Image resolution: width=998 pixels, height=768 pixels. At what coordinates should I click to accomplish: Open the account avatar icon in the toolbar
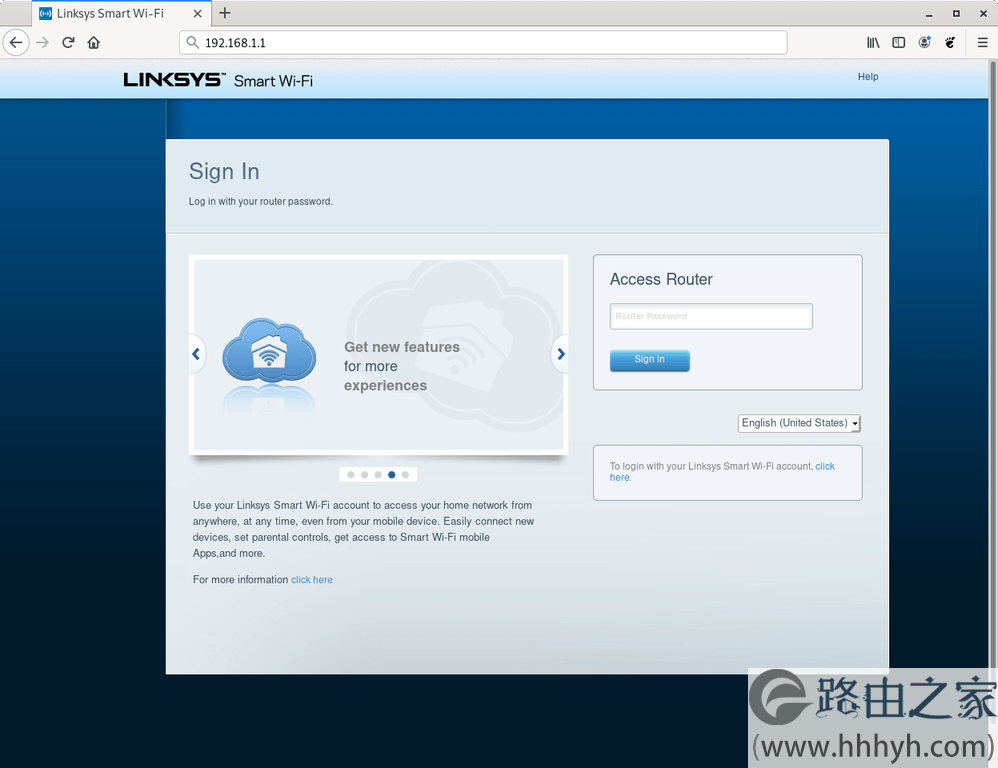[x=924, y=43]
